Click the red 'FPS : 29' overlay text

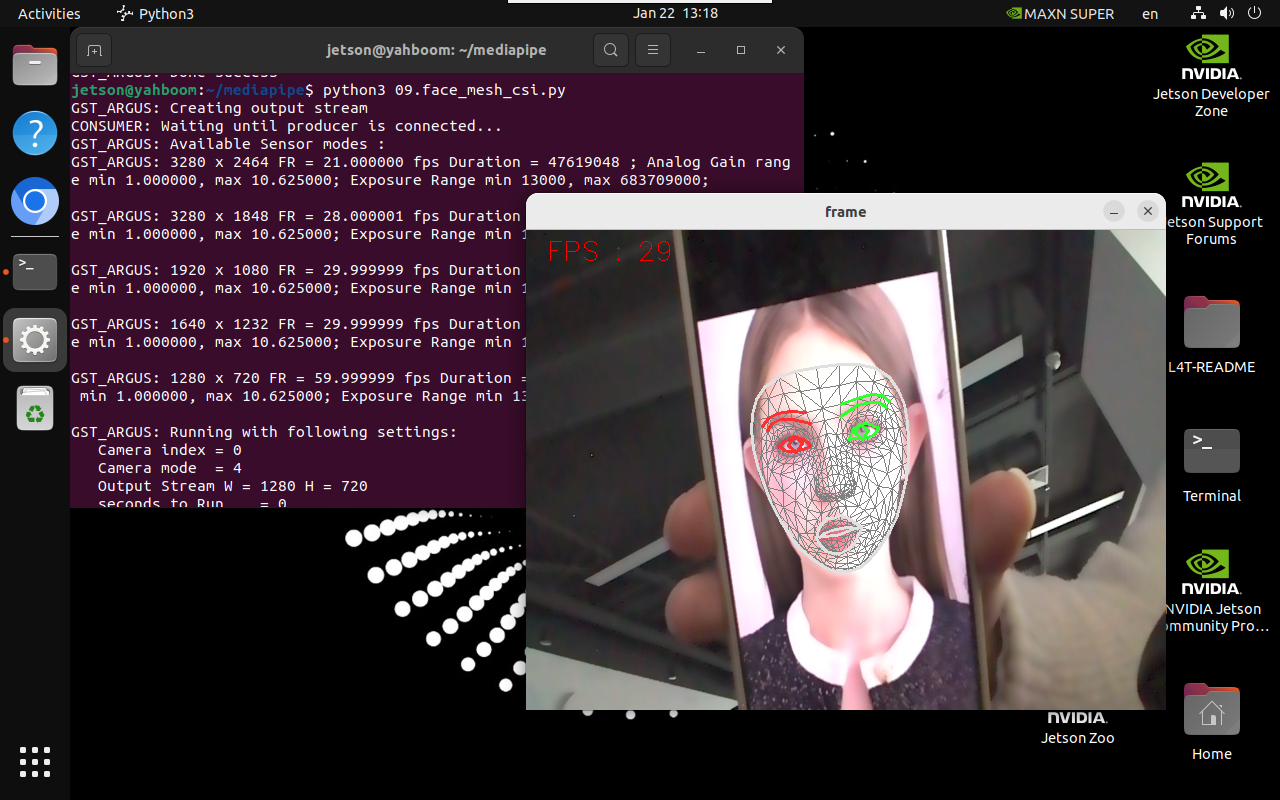(x=609, y=252)
